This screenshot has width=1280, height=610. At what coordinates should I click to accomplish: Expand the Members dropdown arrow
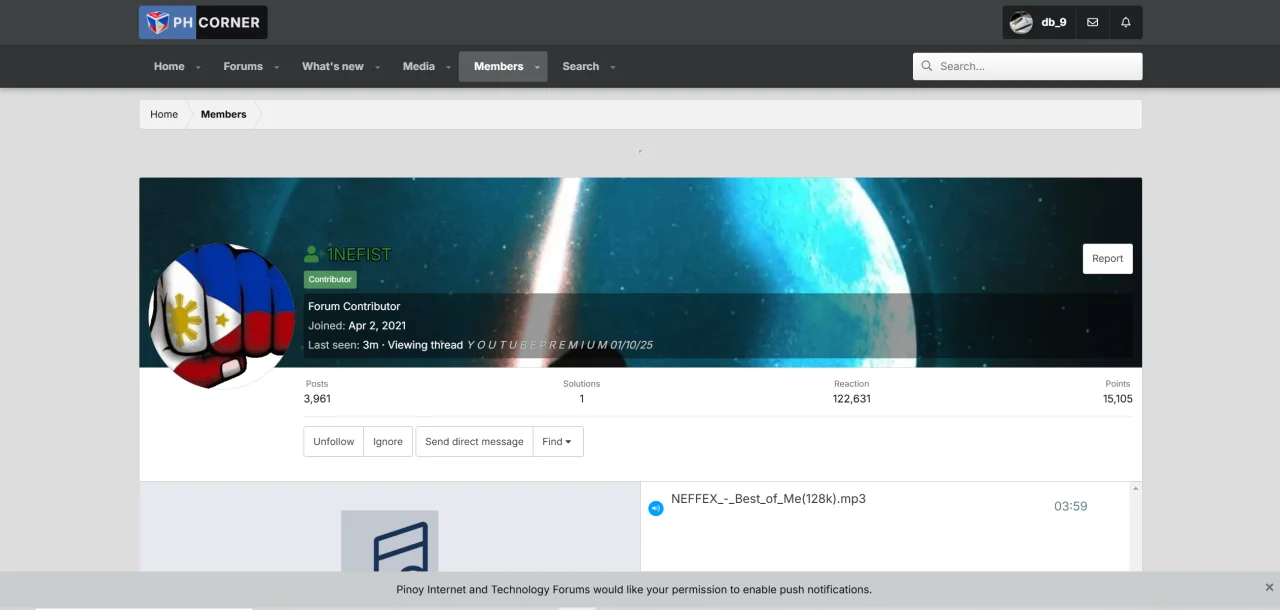click(x=538, y=67)
